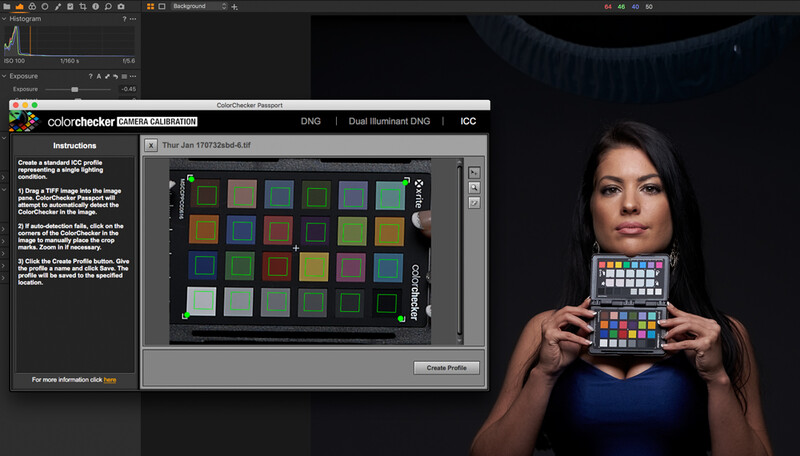Click the file name Thur Jan 170732sbd-6.tif
The height and width of the screenshot is (456, 800).
click(x=206, y=145)
